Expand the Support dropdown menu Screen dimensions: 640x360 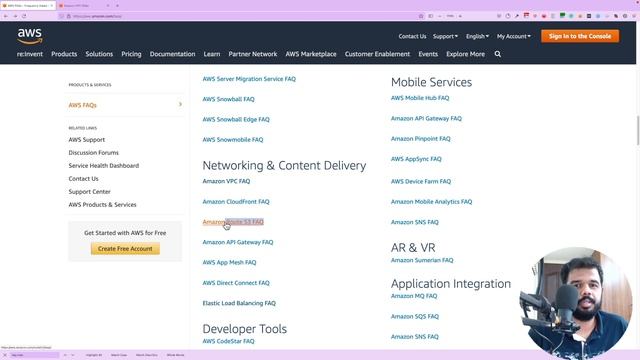coord(445,36)
